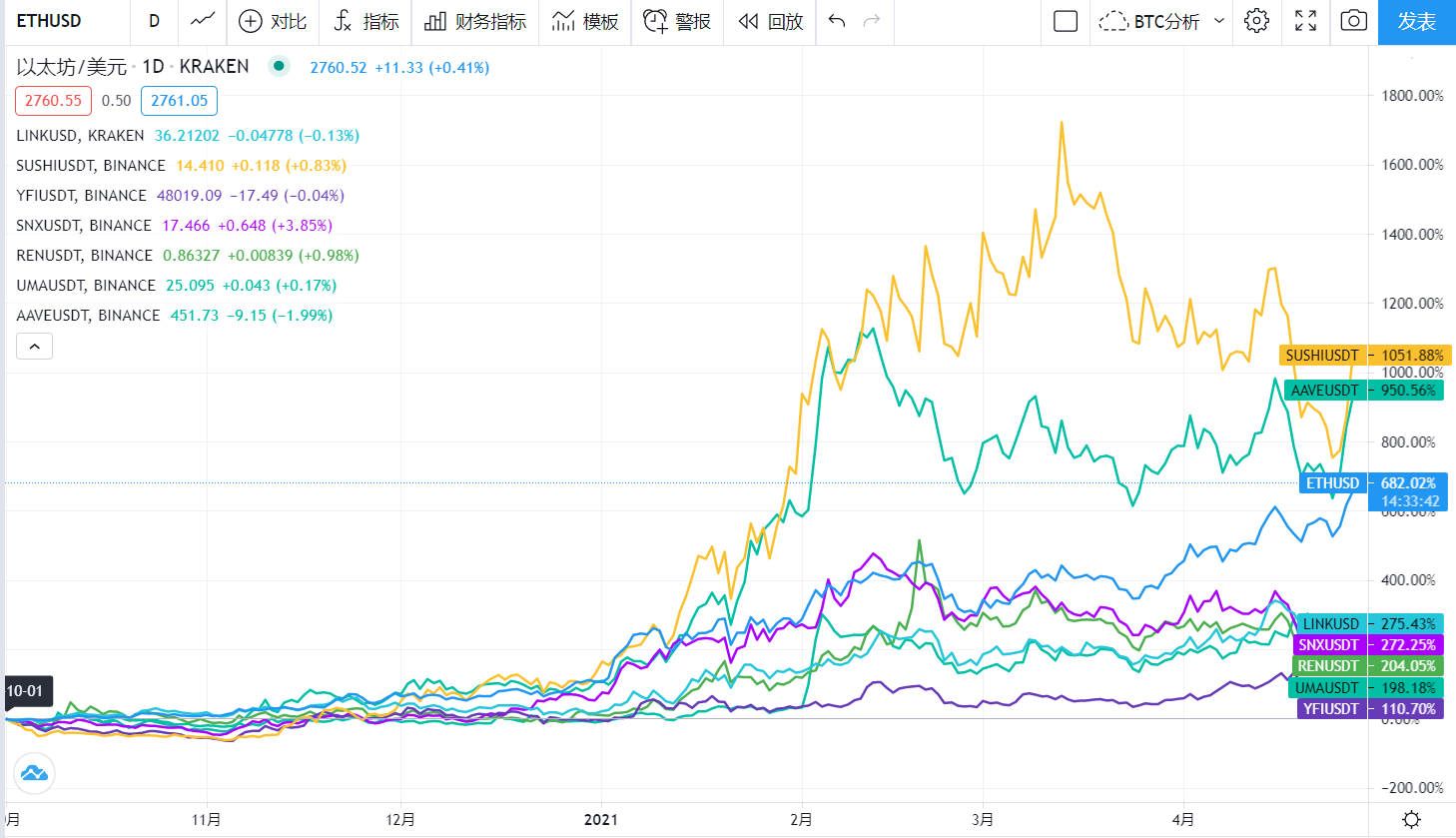Click the 财务指标 fundamentals icon
The image size is (1456, 838).
point(474,22)
